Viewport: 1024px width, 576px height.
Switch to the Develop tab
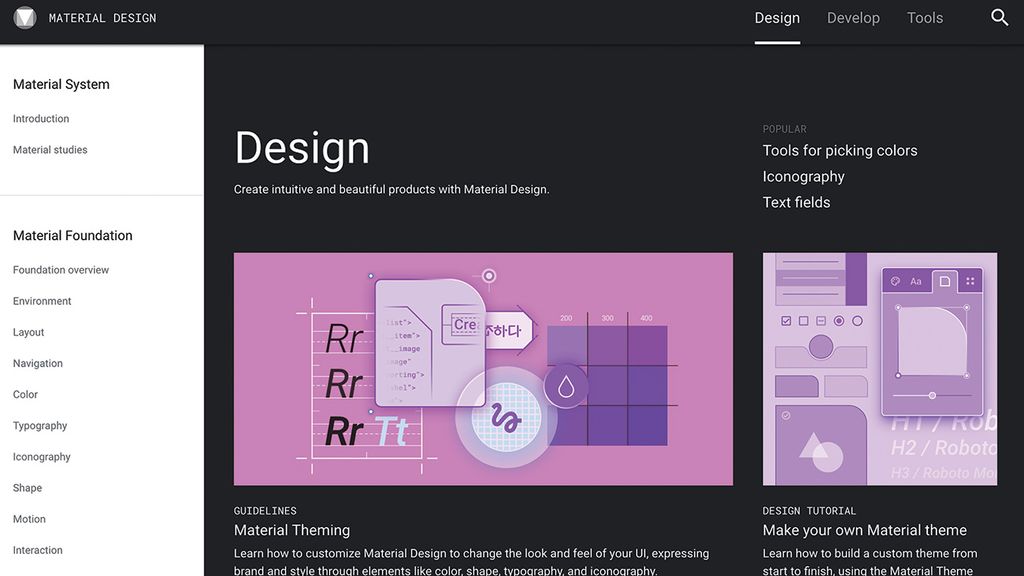[853, 17]
